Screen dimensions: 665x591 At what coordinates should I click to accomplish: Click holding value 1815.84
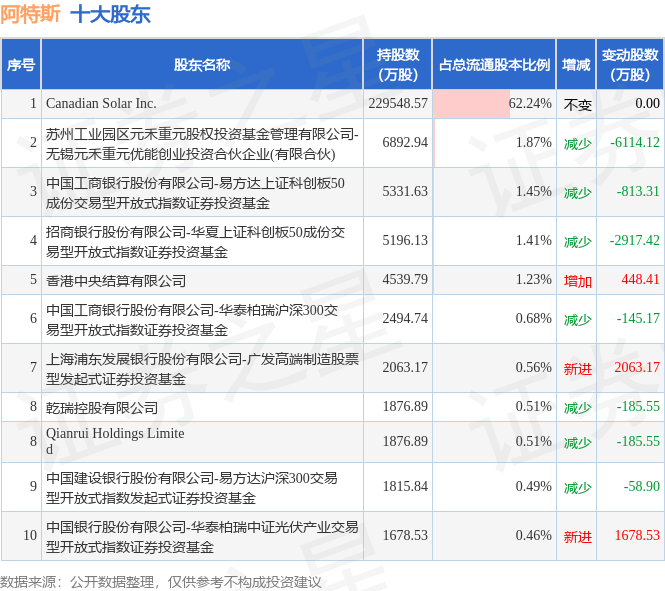(405, 486)
